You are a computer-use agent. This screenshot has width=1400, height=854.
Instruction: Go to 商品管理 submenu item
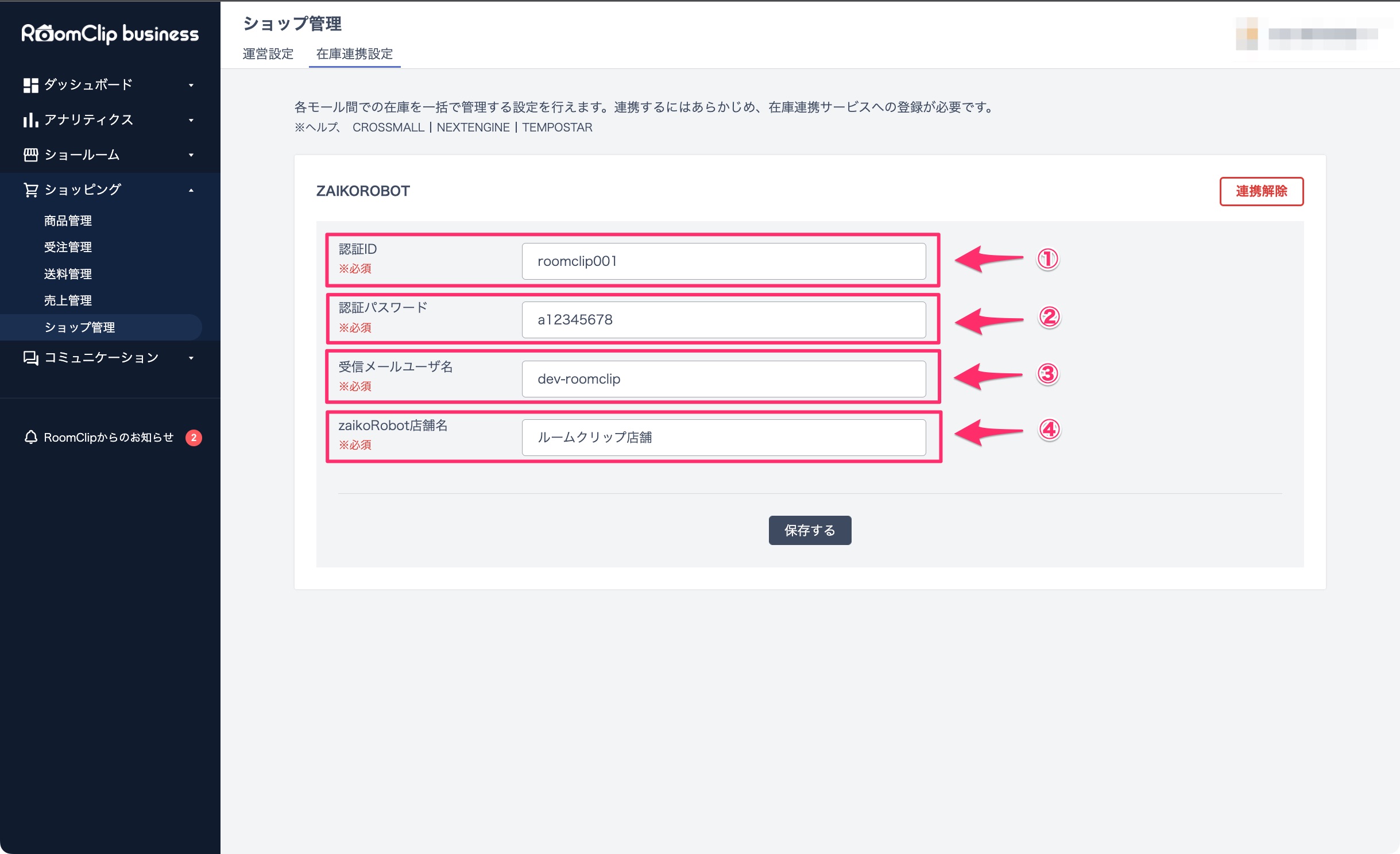click(x=68, y=221)
